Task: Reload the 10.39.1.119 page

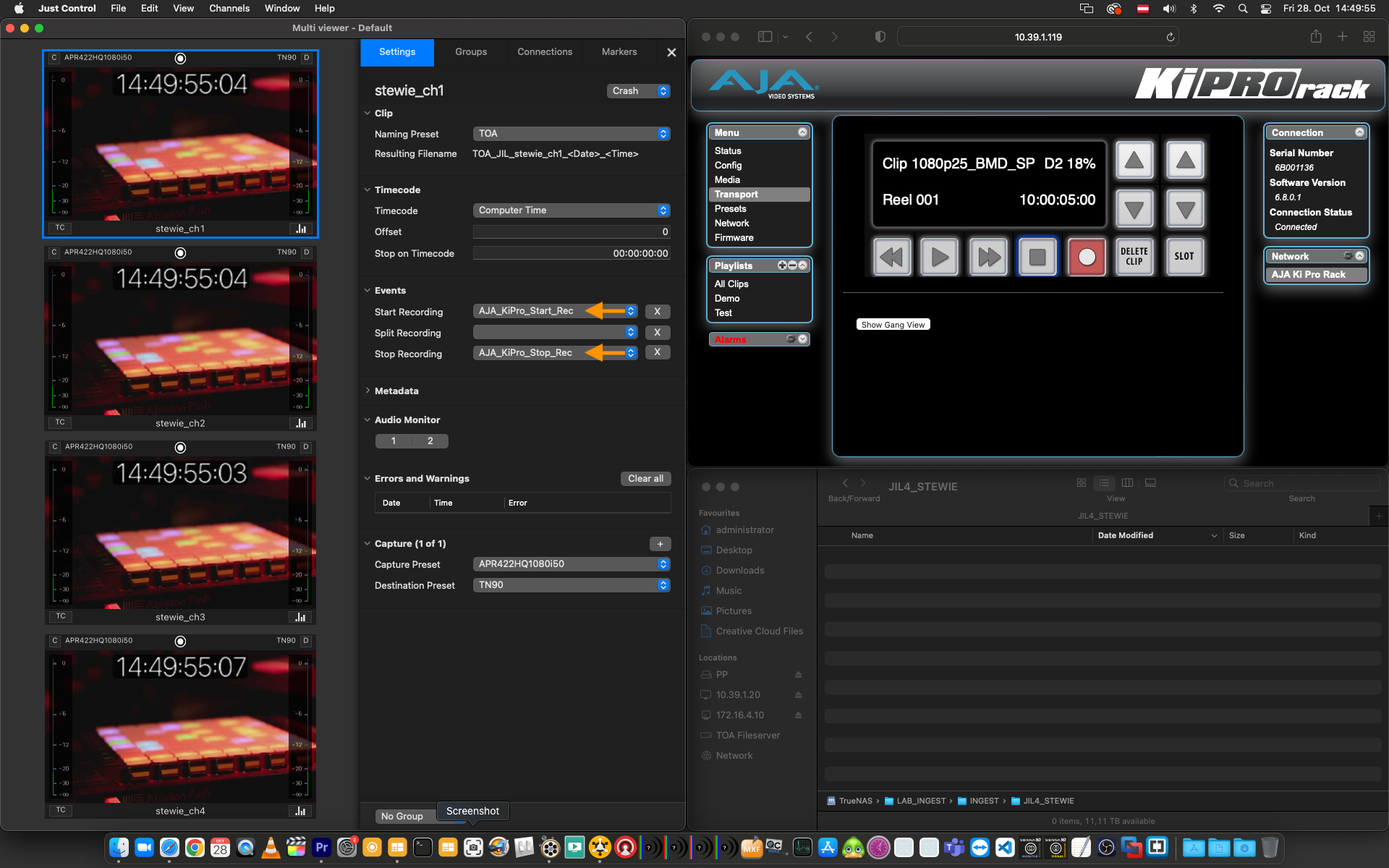Action: pyautogui.click(x=1170, y=37)
